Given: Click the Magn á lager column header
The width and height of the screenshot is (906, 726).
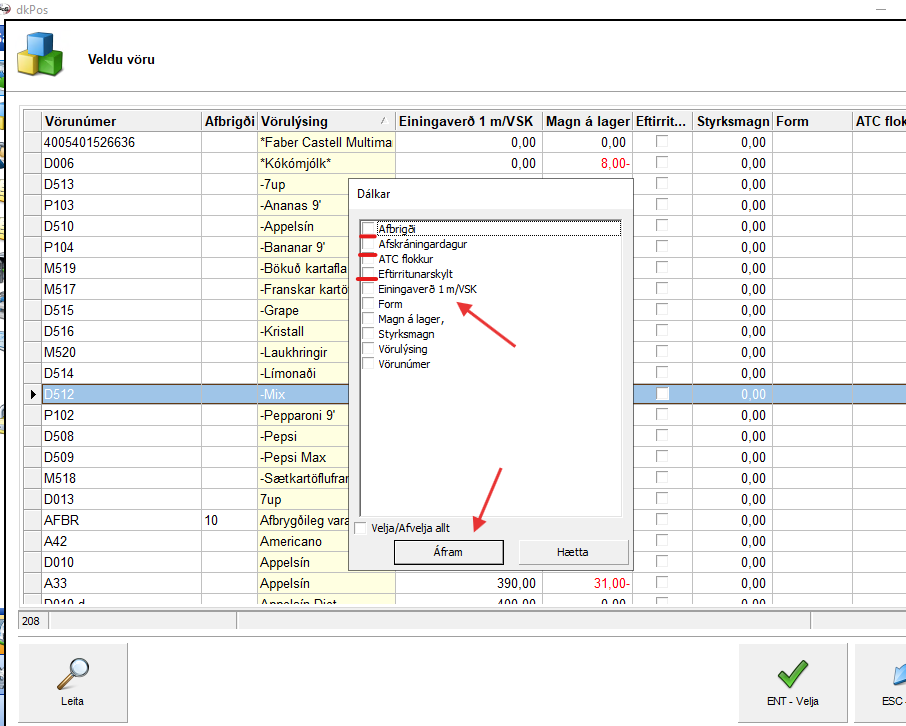Looking at the screenshot, I should pyautogui.click(x=585, y=121).
